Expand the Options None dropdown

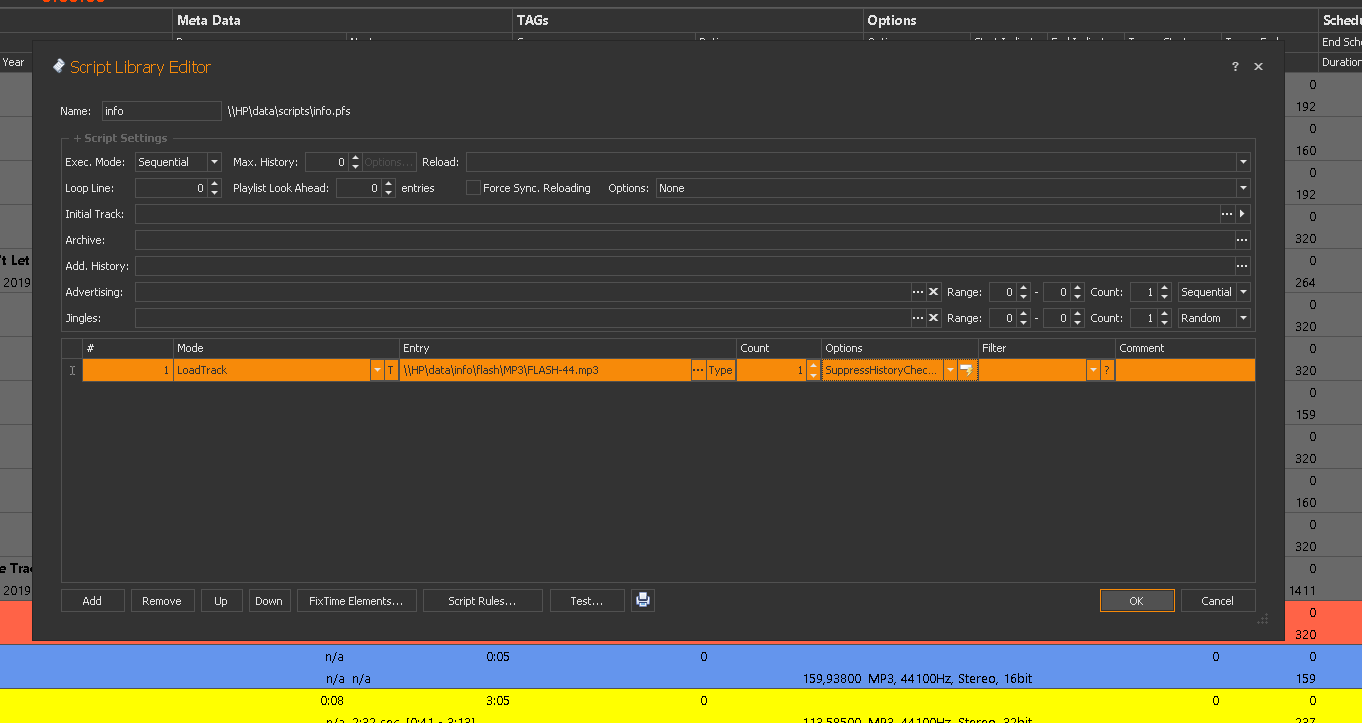point(1243,188)
